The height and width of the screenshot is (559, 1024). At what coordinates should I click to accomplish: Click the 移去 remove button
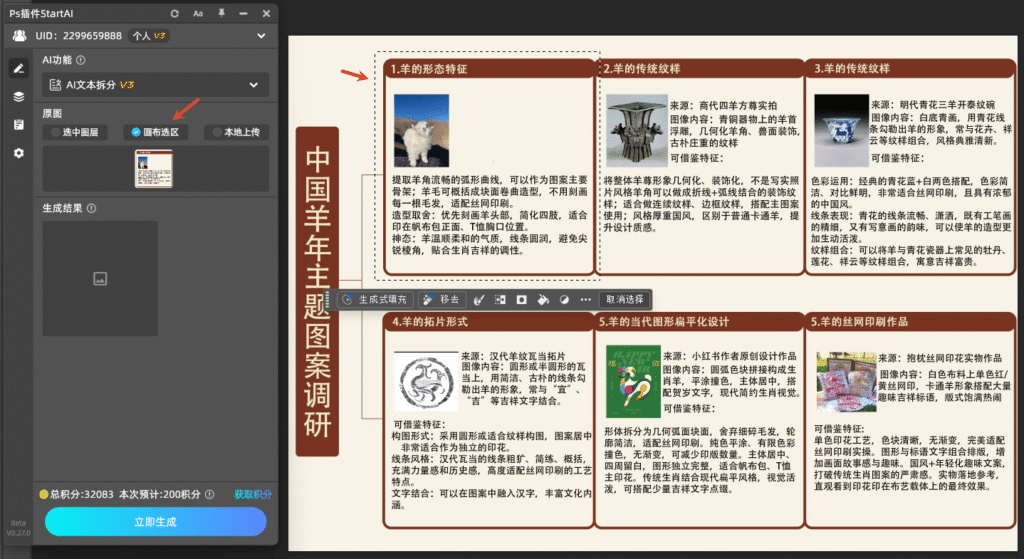441,300
